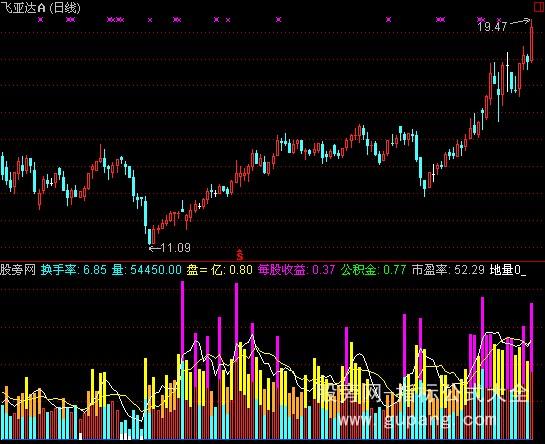Viewport: 545px width, 444px height.
Task: Click the 公积金: 0.77 value
Action: (373, 270)
